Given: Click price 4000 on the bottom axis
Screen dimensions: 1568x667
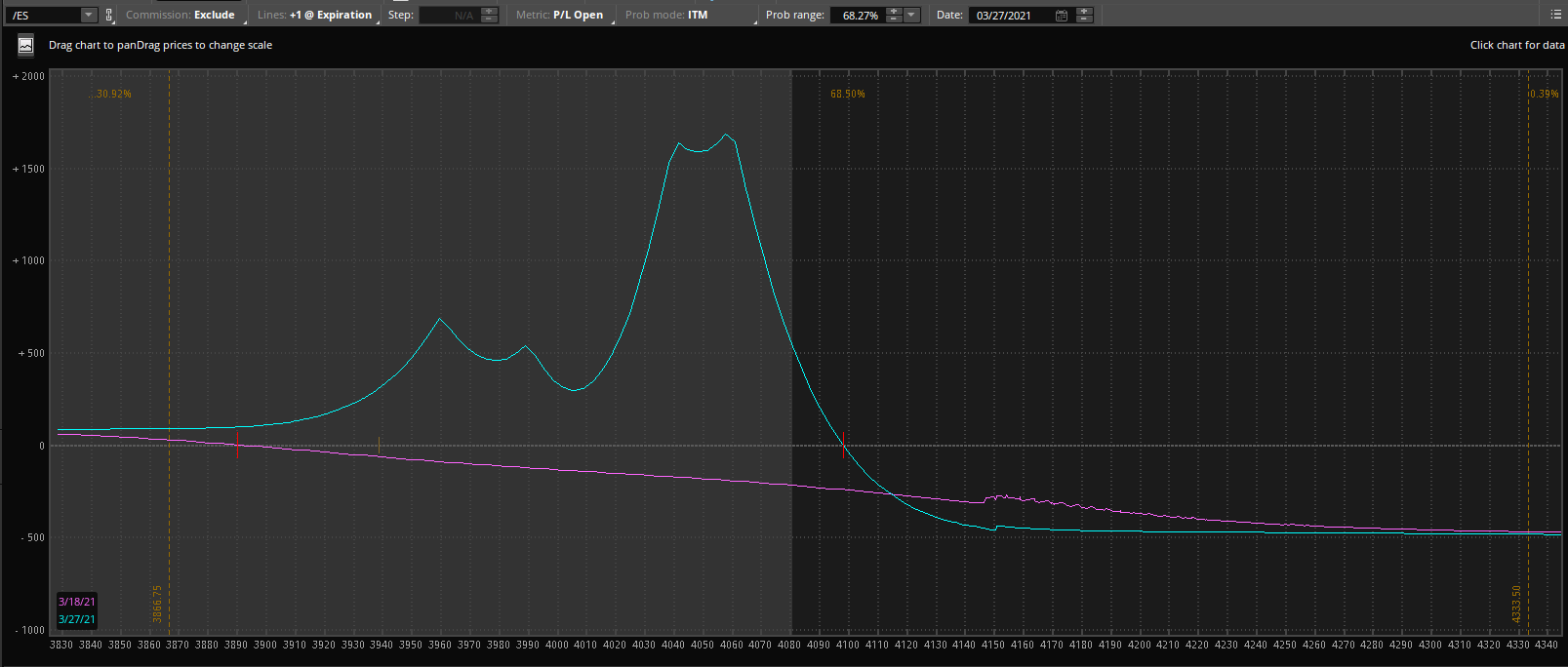Looking at the screenshot, I should pos(556,645).
